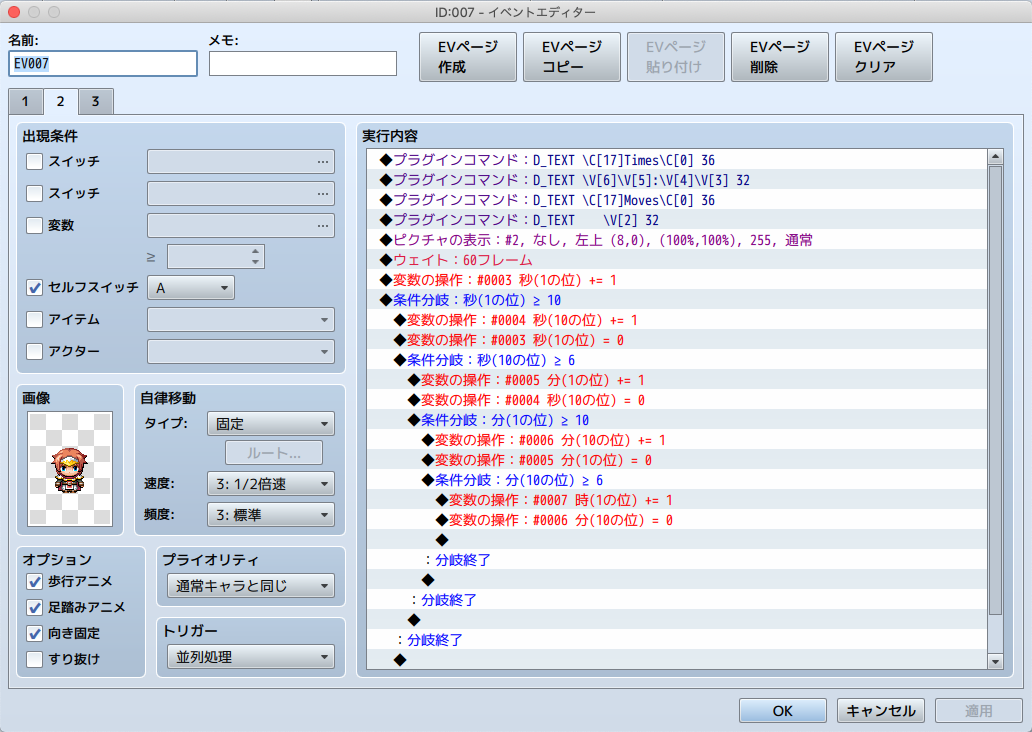Open the プライオリティ 通常キャラと同じ dropdown
Image resolution: width=1032 pixels, height=732 pixels.
click(x=251, y=586)
